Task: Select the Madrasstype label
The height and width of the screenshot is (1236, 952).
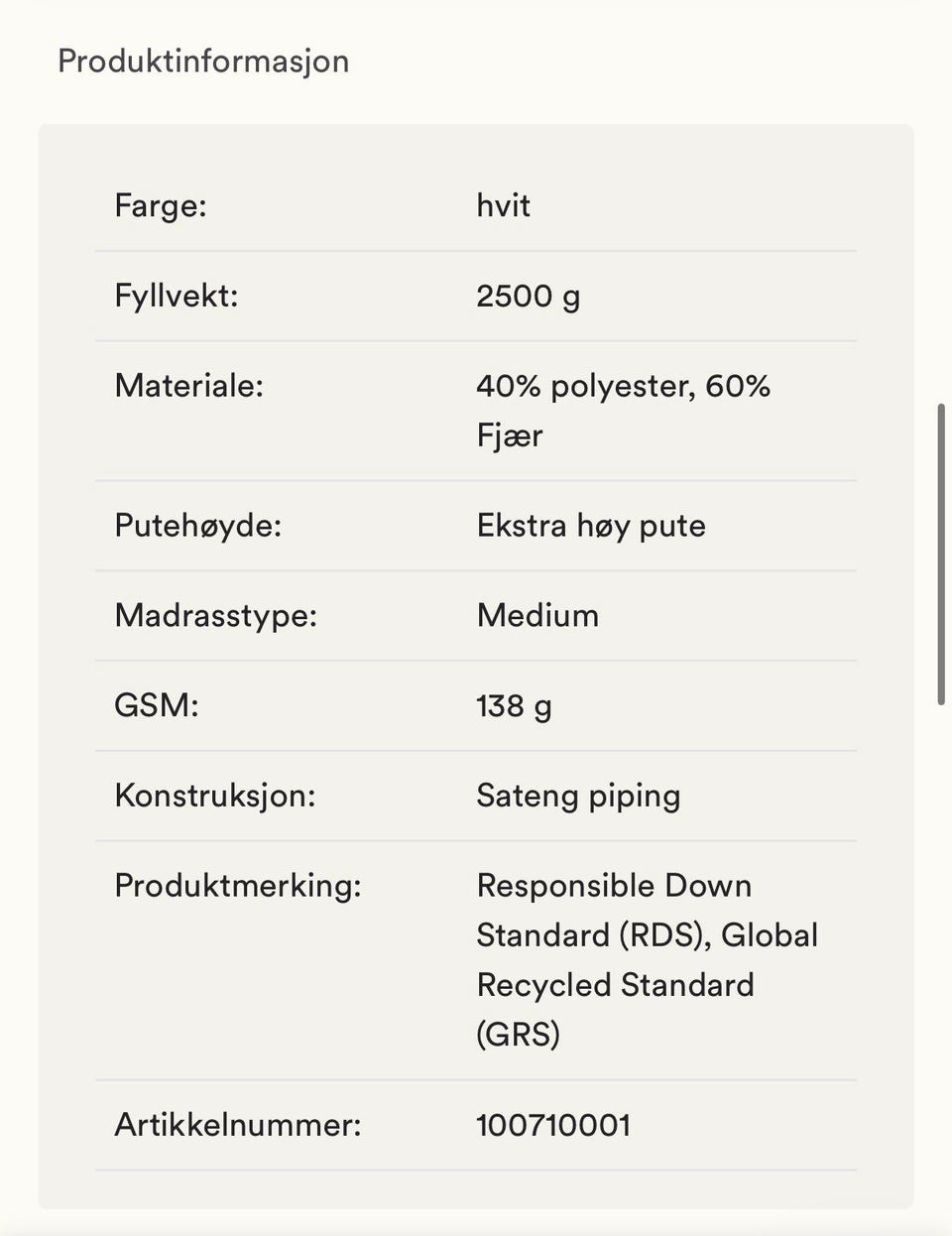Action: 216,616
